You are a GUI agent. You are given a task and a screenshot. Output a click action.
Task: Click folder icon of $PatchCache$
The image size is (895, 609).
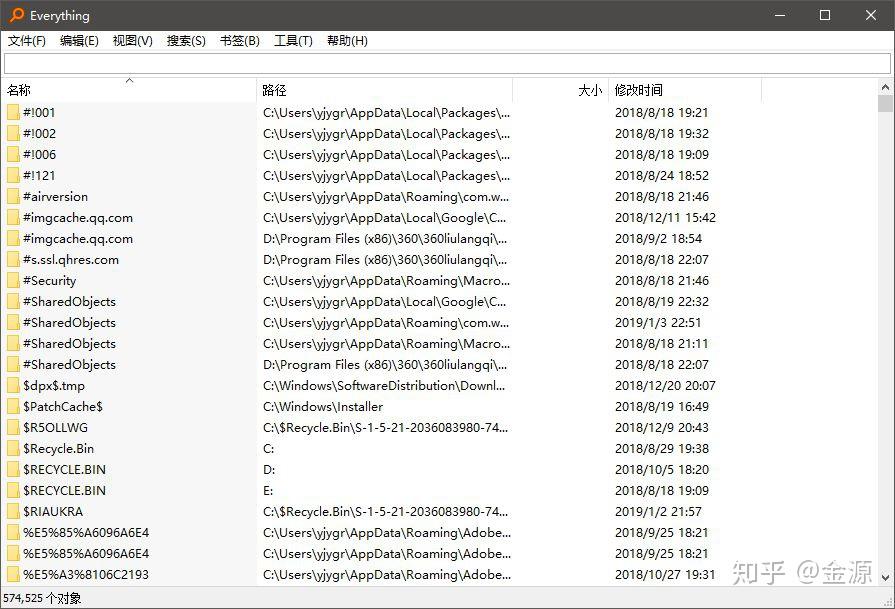pyautogui.click(x=13, y=406)
